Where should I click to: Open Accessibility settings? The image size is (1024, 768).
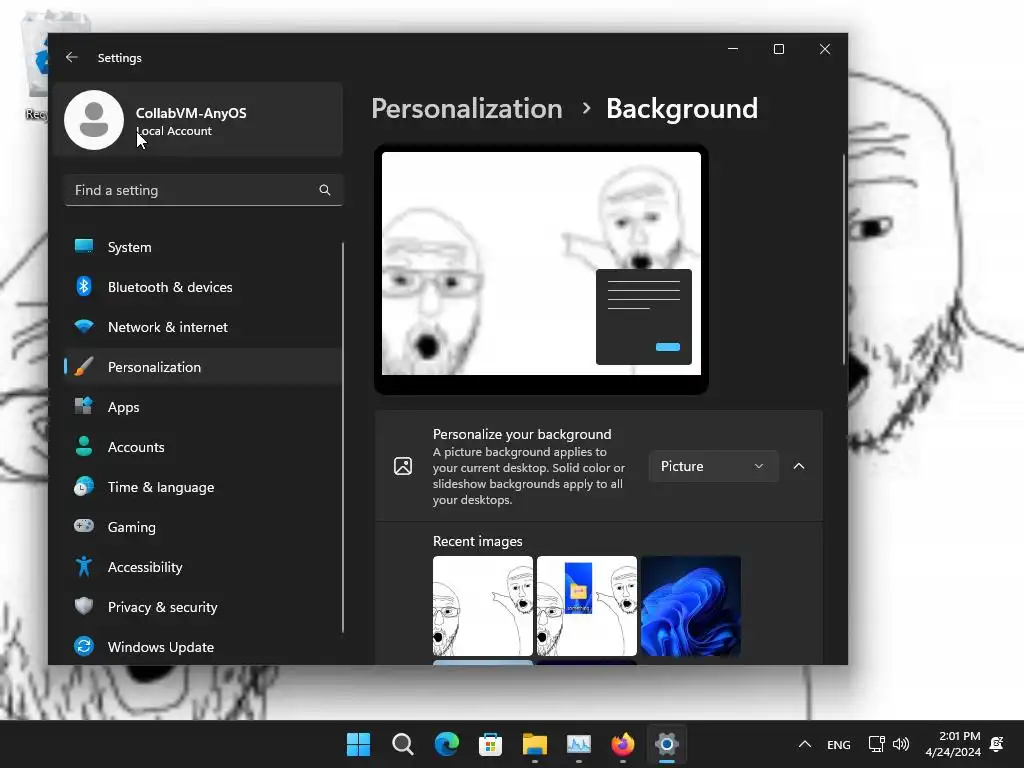coord(202,567)
